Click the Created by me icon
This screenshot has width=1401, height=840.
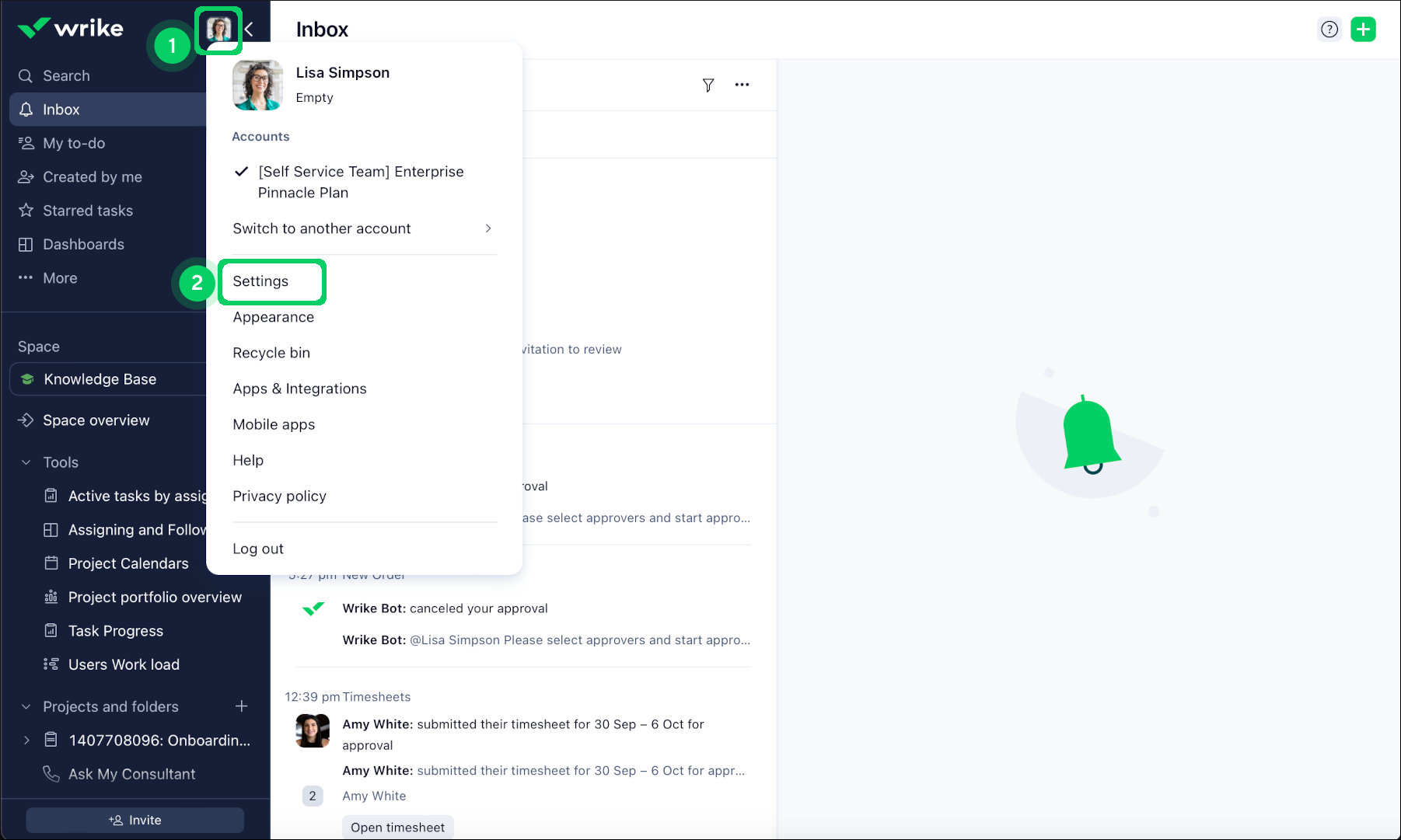(26, 176)
